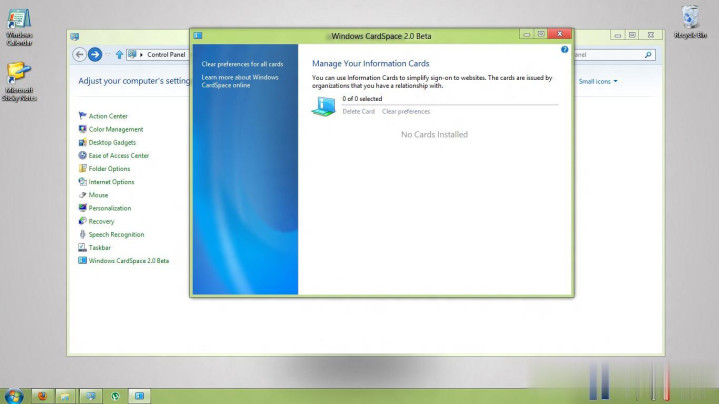
Task: Minimize the Windows CardSpace window
Action: point(527,34)
